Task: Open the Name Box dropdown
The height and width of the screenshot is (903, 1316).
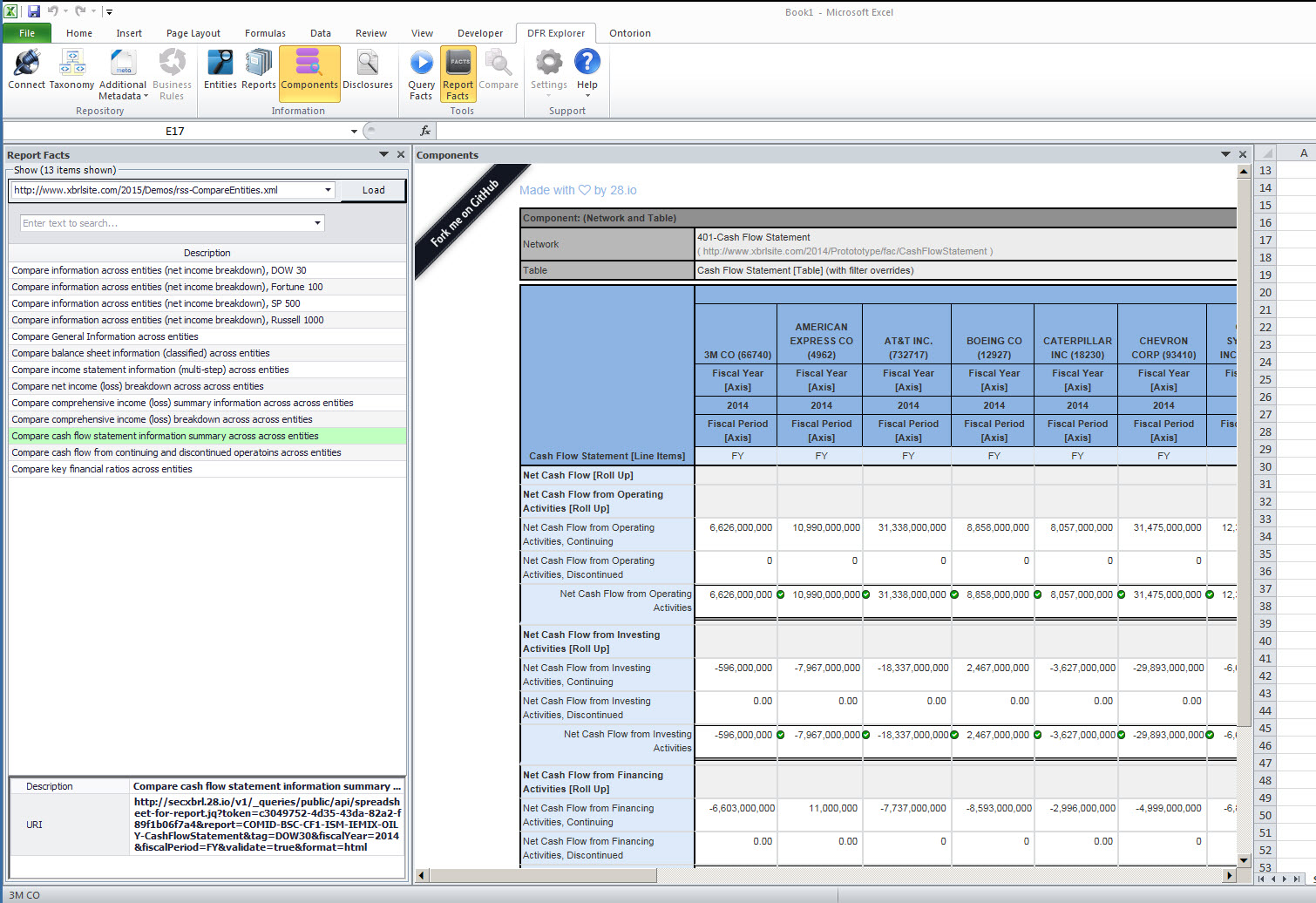Action: pos(354,132)
